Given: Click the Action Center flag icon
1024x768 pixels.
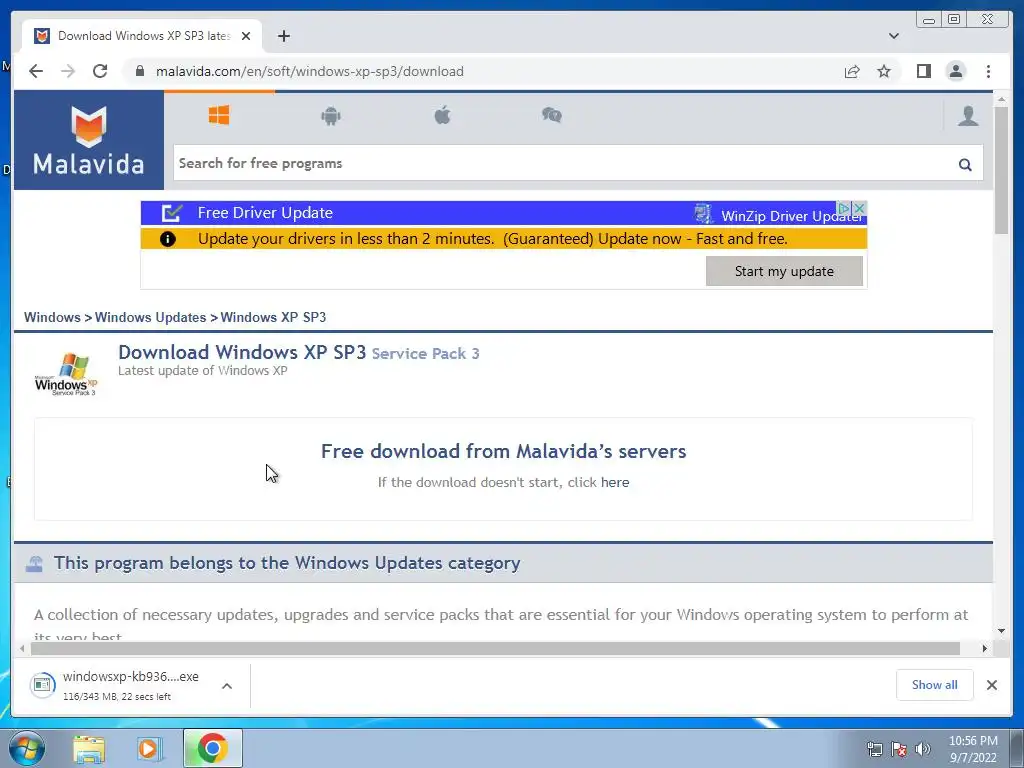Looking at the screenshot, I should tap(899, 749).
